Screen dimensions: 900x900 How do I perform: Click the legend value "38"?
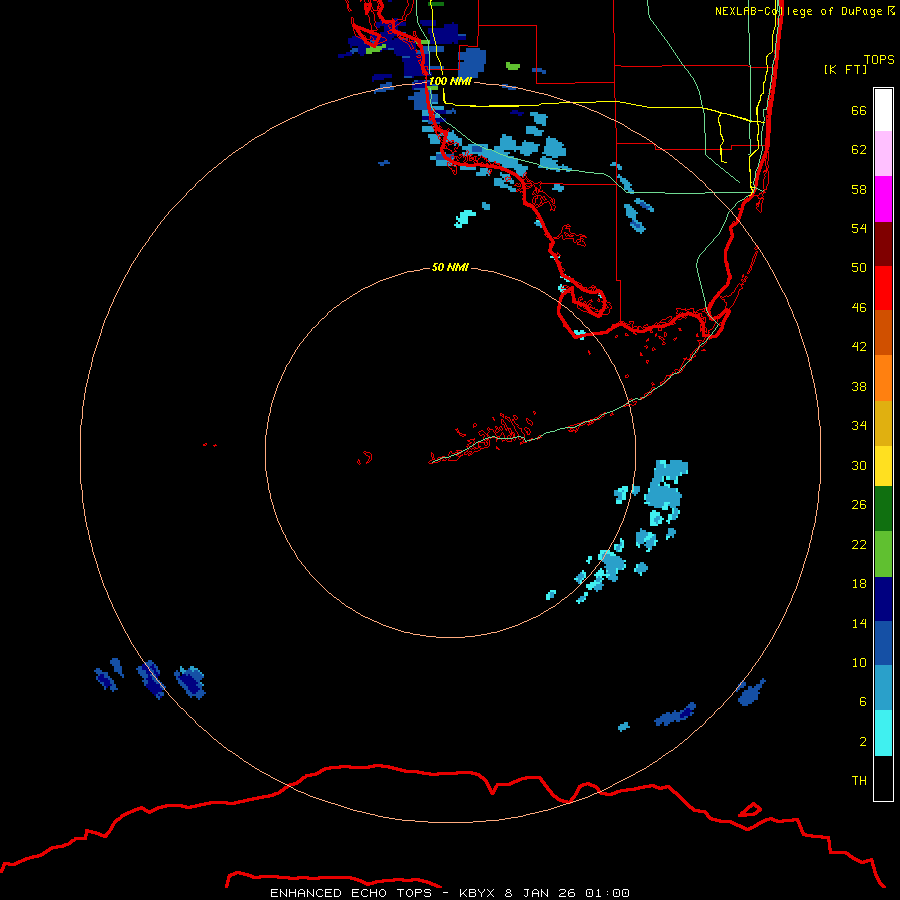click(859, 386)
